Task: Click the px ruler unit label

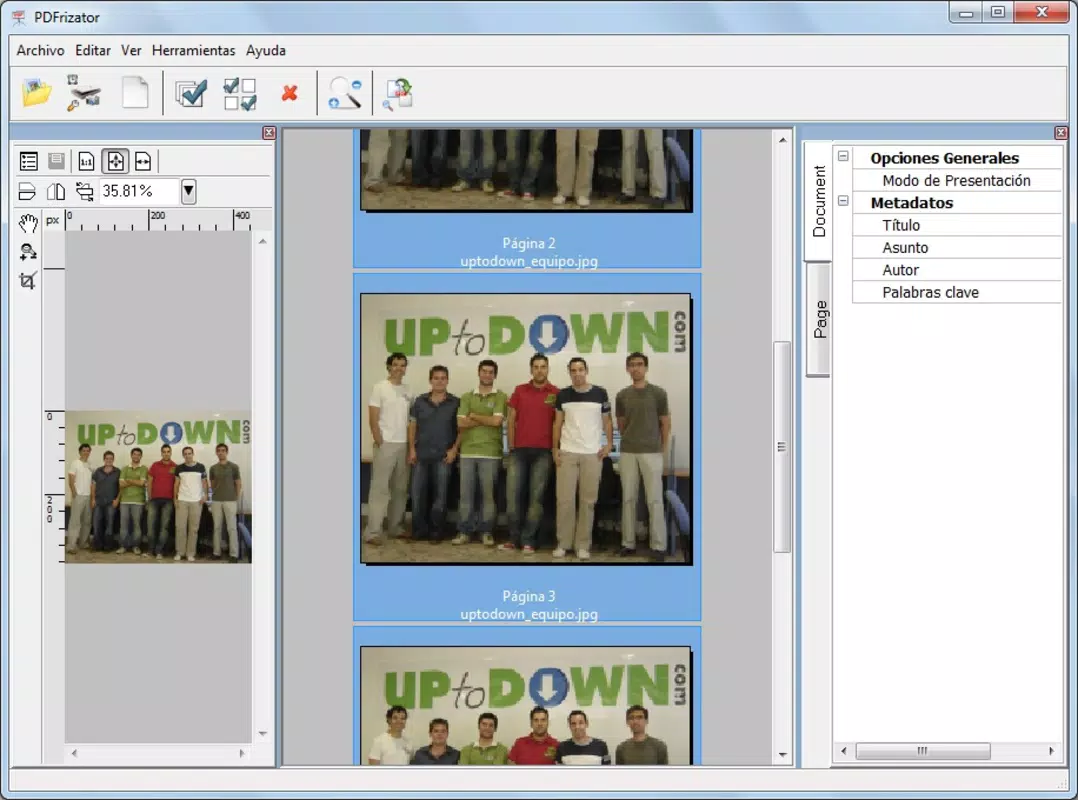Action: tap(52, 221)
